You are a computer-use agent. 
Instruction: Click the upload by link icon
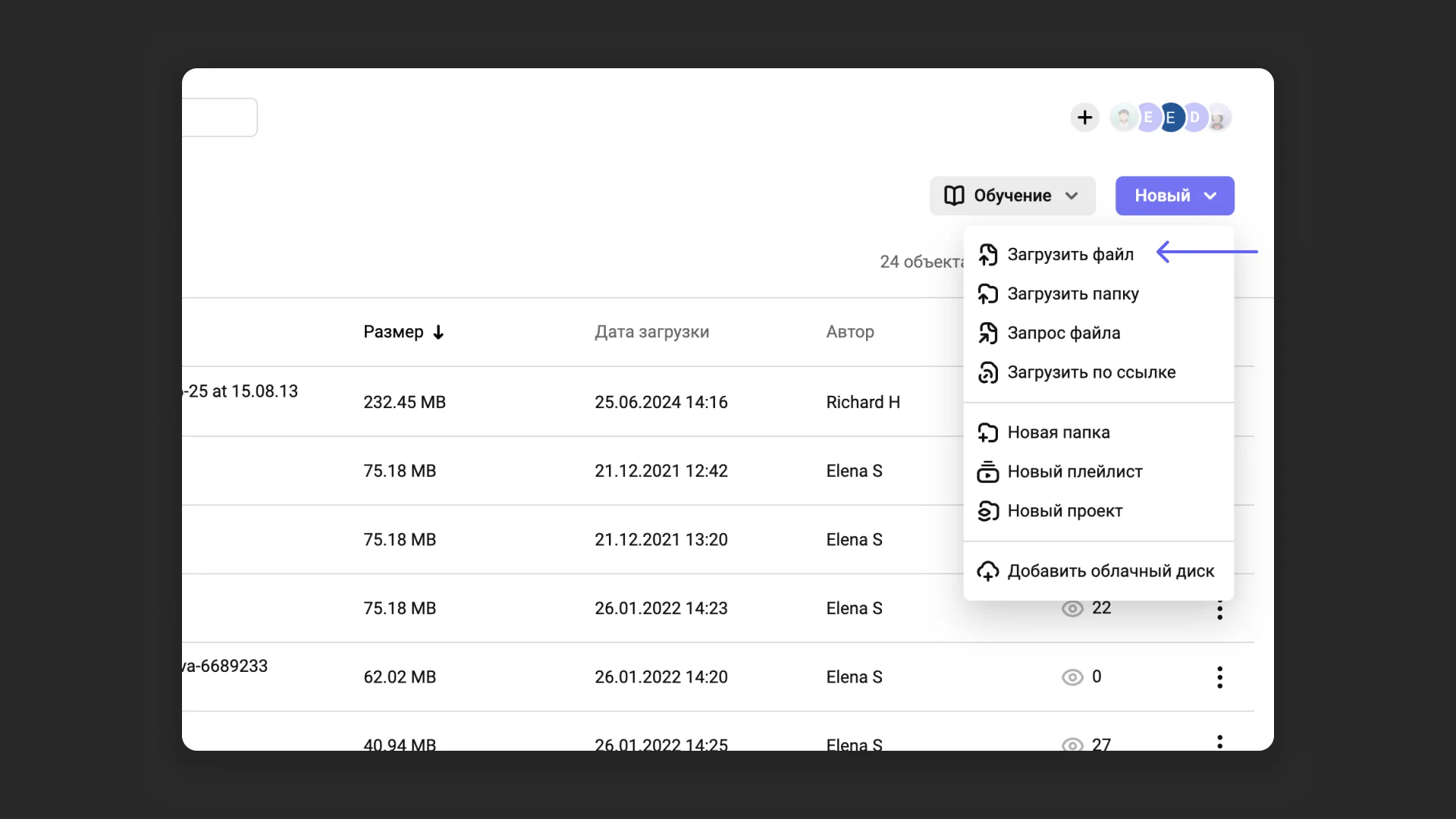[987, 372]
